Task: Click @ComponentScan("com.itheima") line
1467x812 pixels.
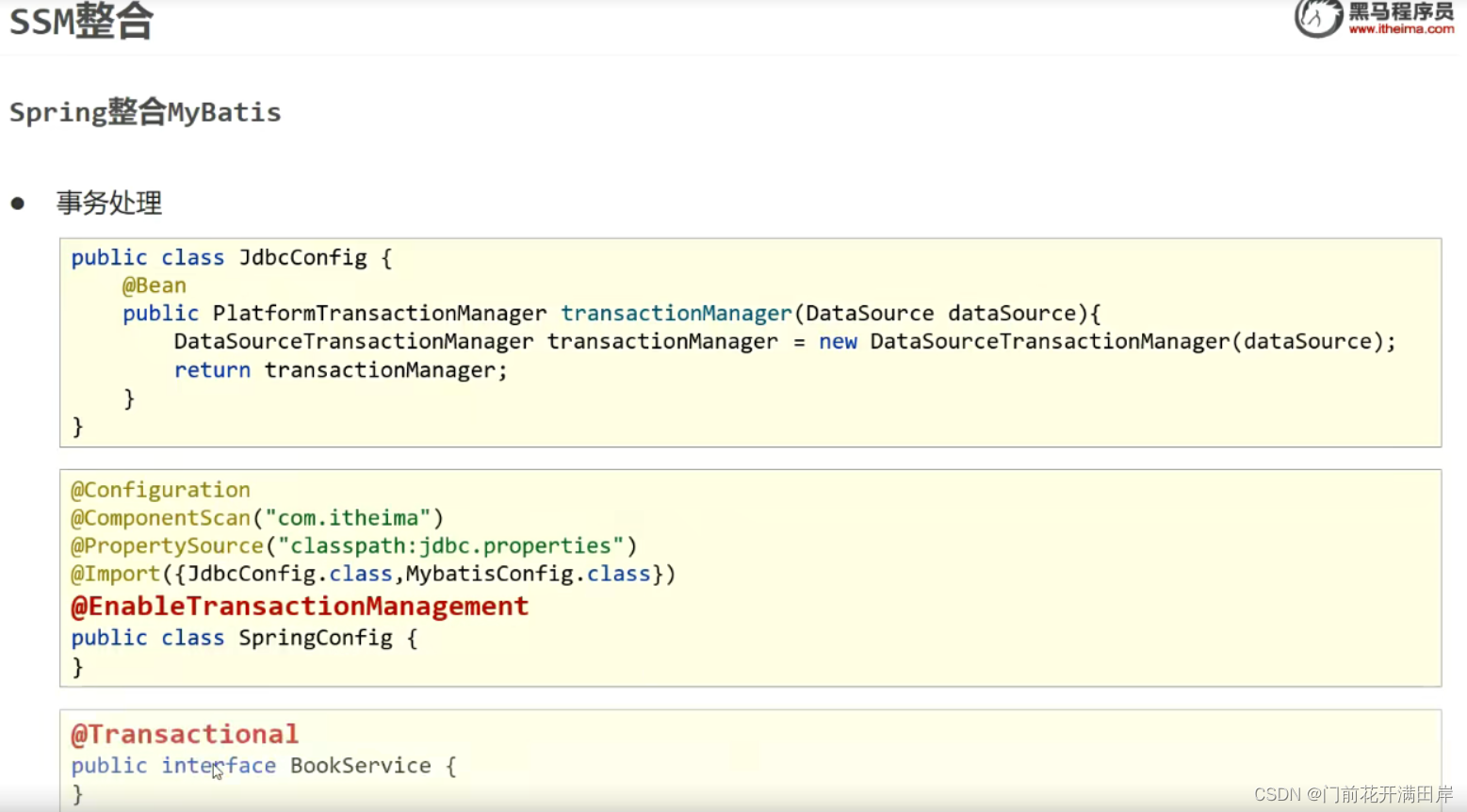Action: pyautogui.click(x=257, y=518)
